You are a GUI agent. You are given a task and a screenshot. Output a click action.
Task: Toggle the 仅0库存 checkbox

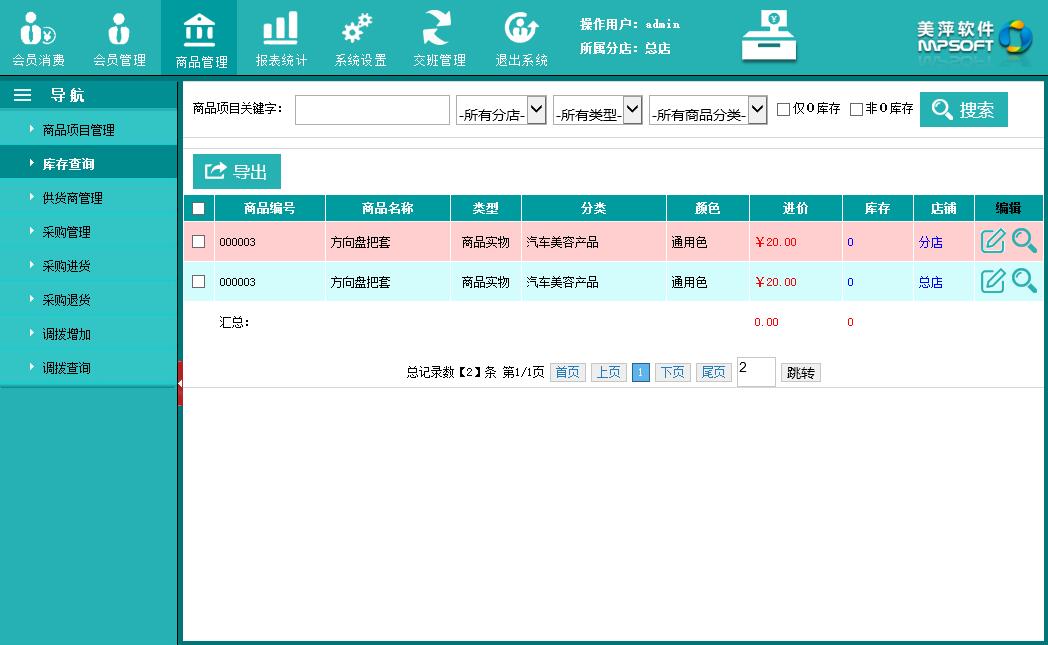click(784, 109)
